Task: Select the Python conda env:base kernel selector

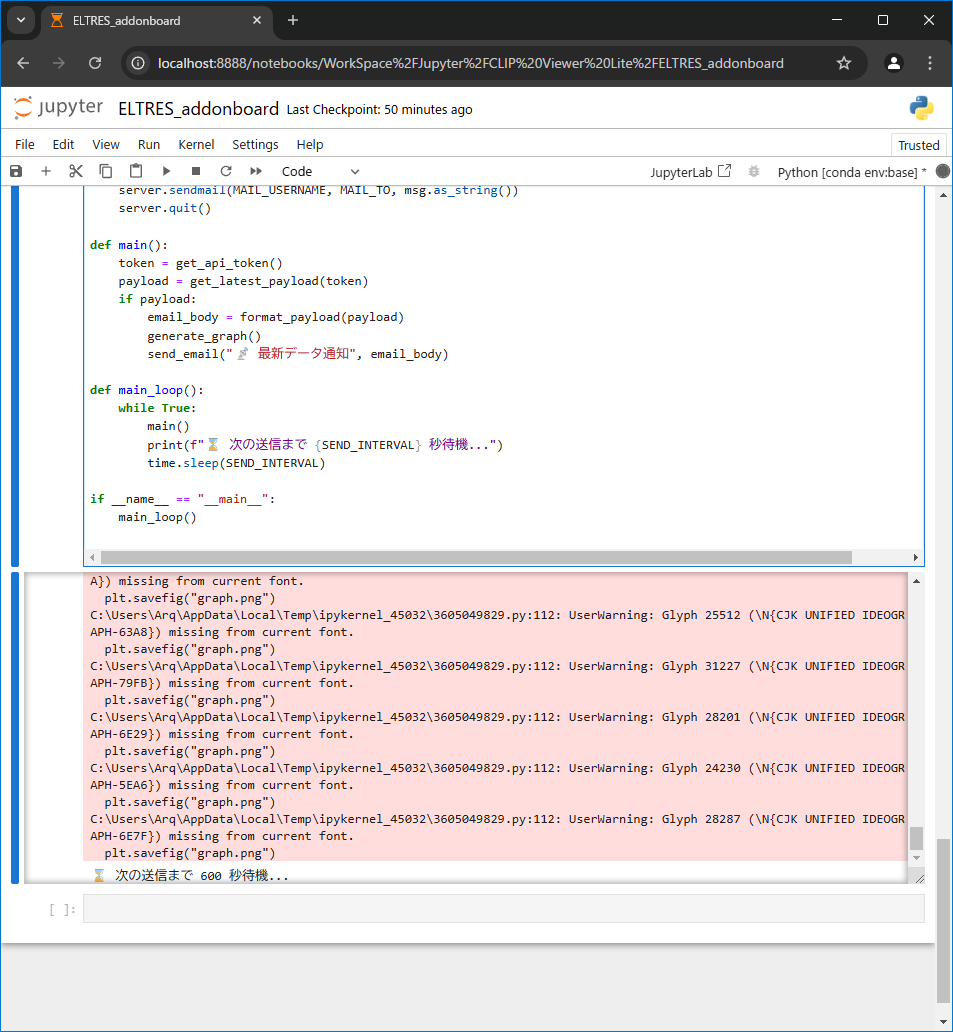Action: [x=851, y=172]
